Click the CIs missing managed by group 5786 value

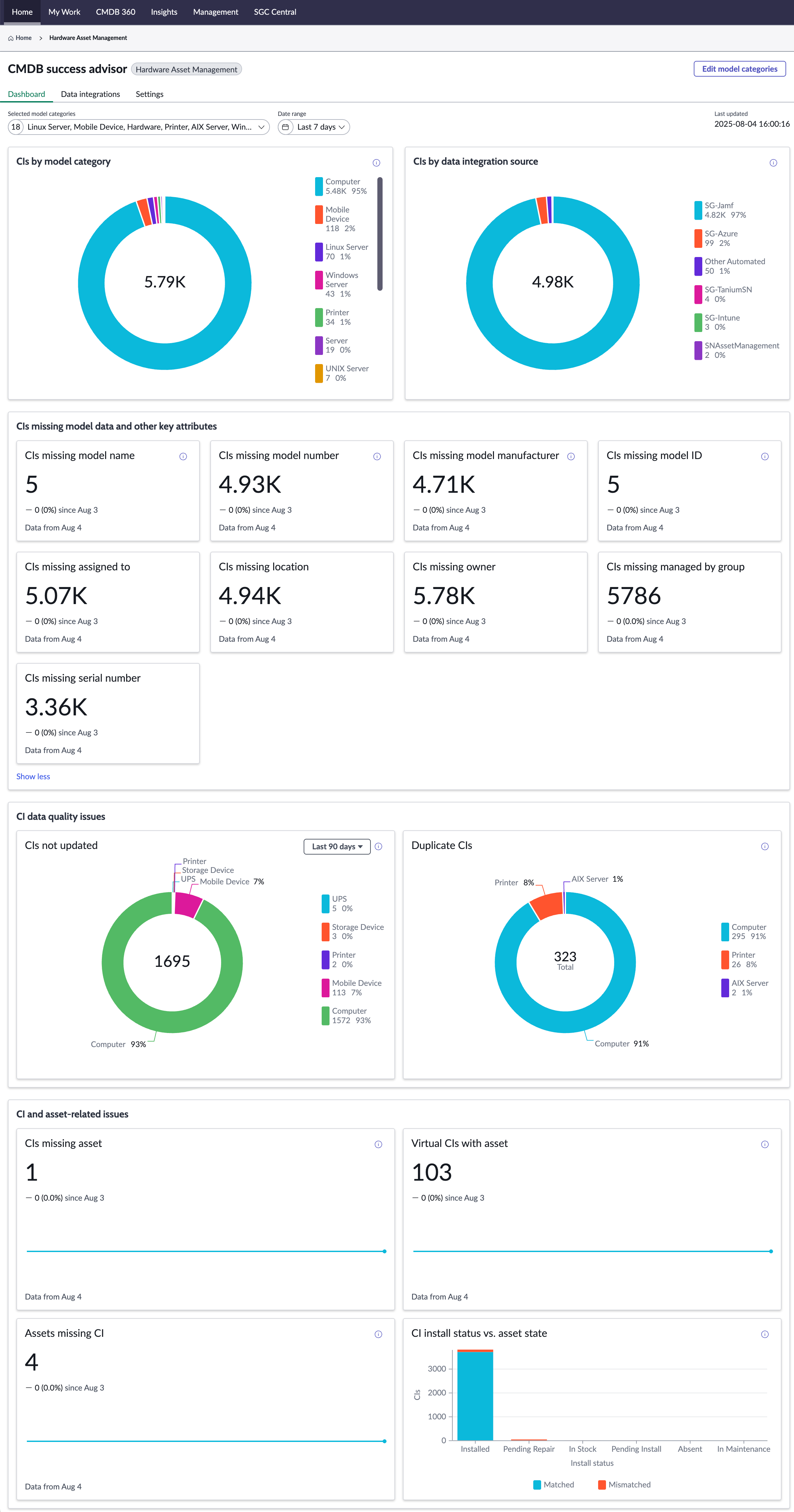click(634, 596)
